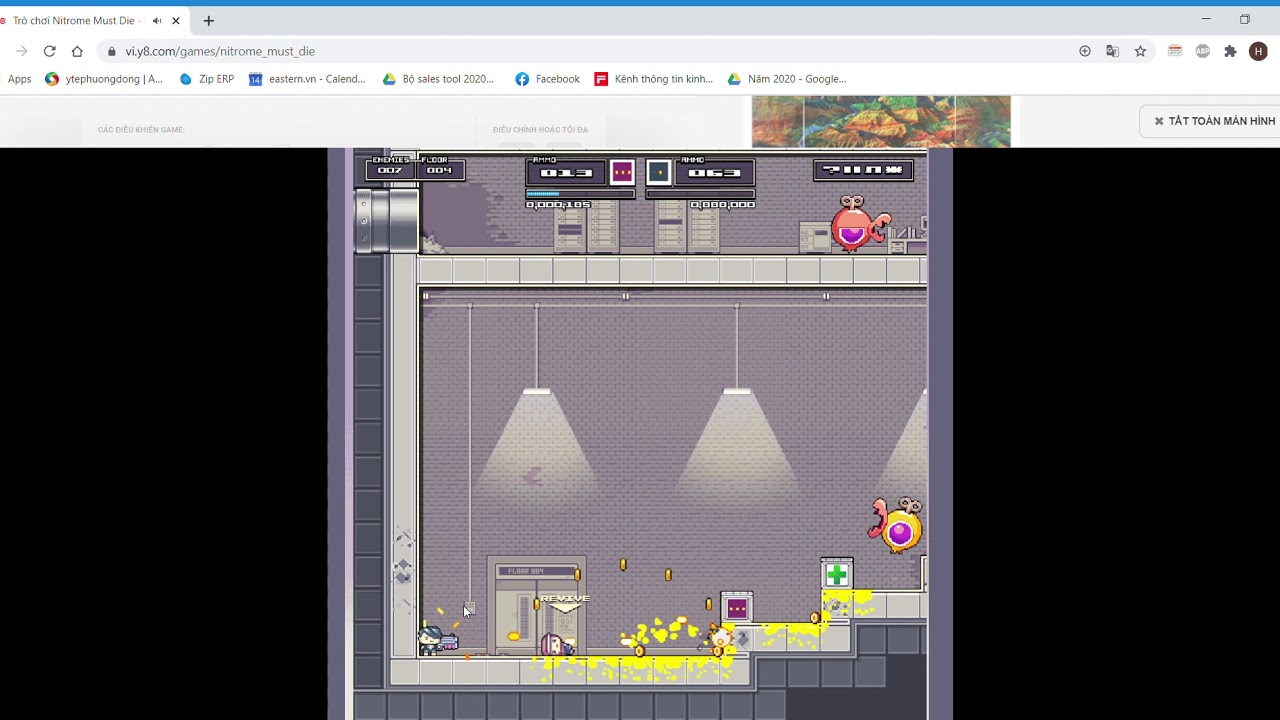
Task: Open a new browser tab
Action: point(208,20)
